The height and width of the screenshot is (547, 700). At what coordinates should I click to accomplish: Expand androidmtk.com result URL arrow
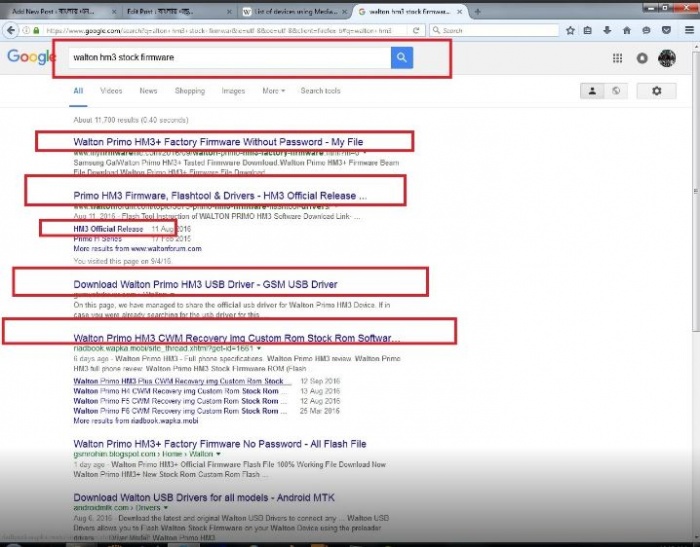(166, 508)
